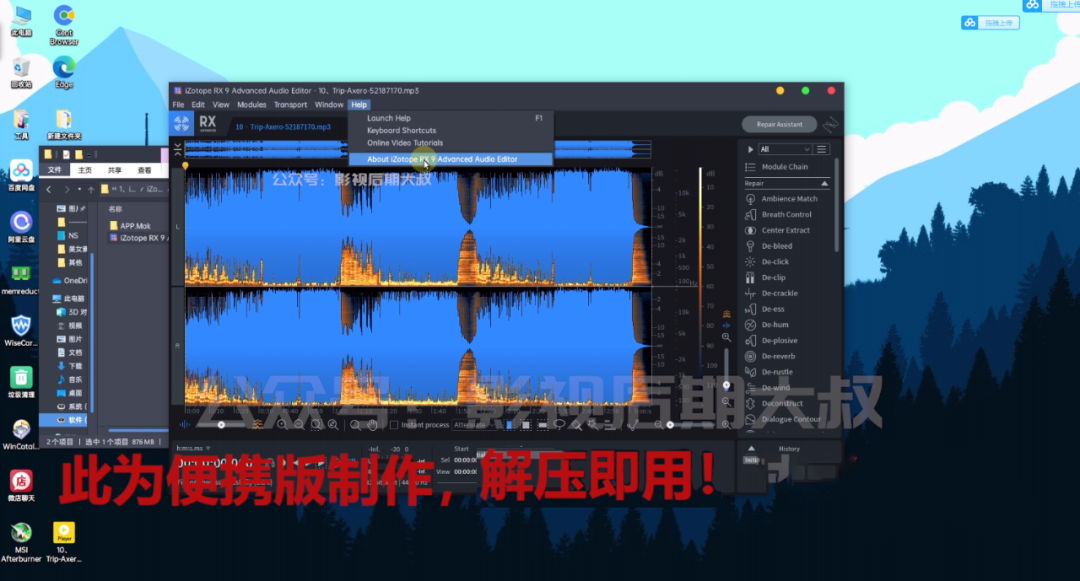Image resolution: width=1080 pixels, height=581 pixels.
Task: Open the De-ess module
Action: click(772, 309)
